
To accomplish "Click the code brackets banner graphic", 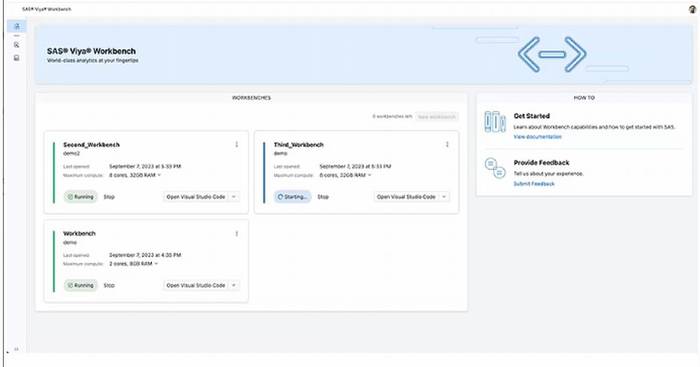I will (552, 54).
